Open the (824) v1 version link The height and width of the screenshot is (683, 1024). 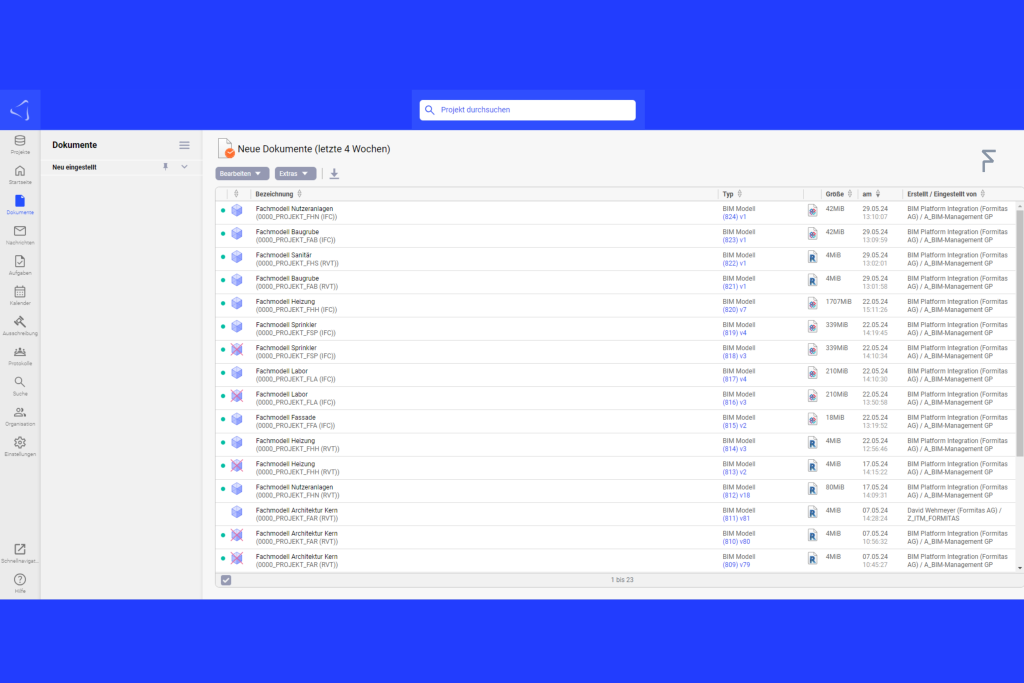click(734, 216)
